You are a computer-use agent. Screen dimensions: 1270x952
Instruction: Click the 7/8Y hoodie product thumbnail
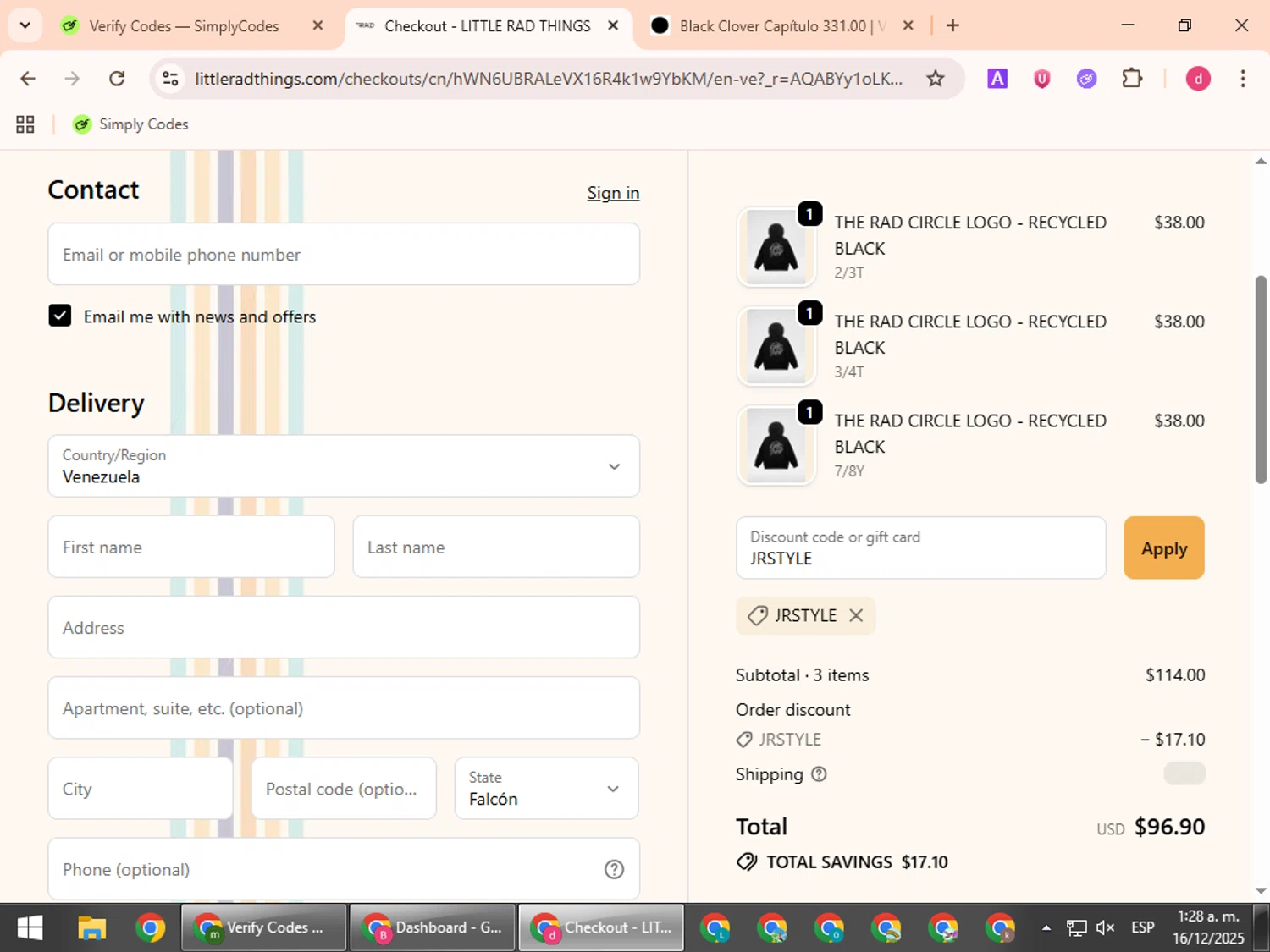(776, 445)
